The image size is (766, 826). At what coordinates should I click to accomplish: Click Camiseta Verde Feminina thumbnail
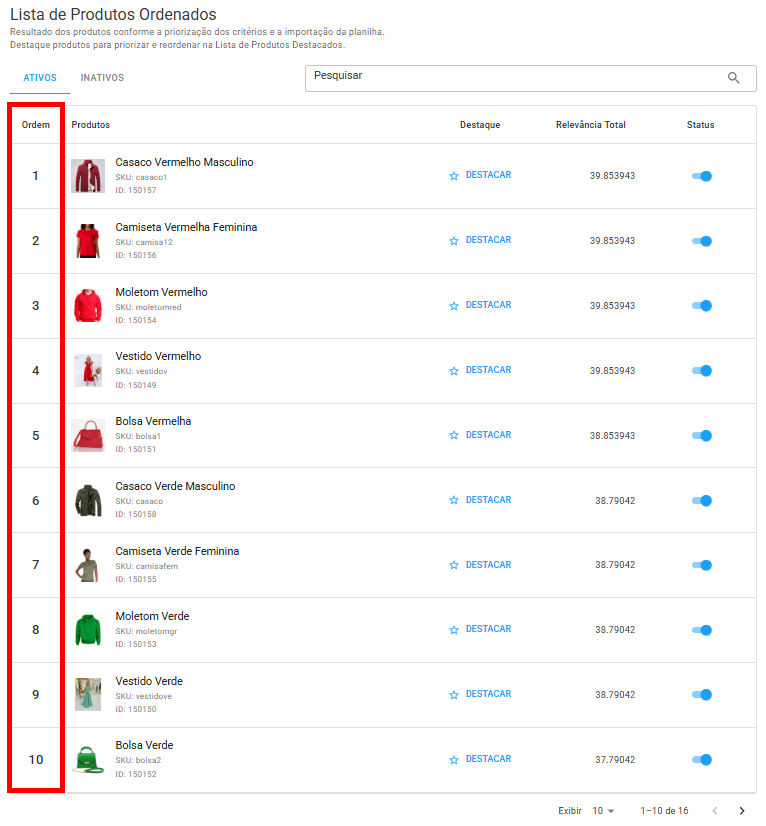[87, 565]
